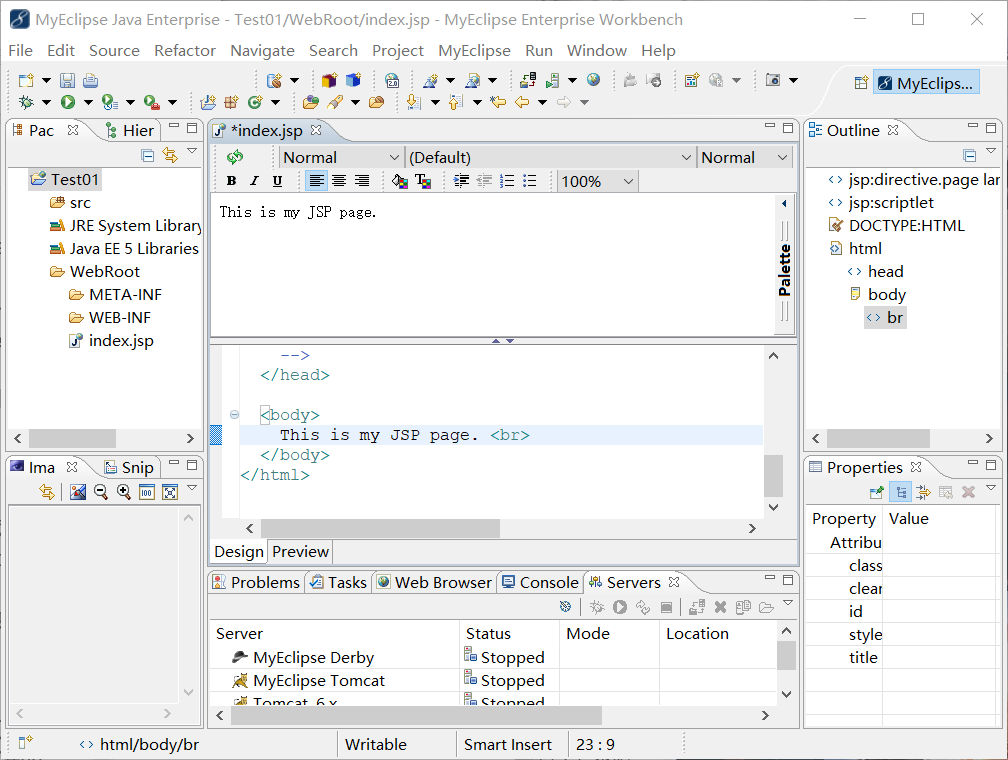Open the (Default) font dropdown

coord(550,158)
